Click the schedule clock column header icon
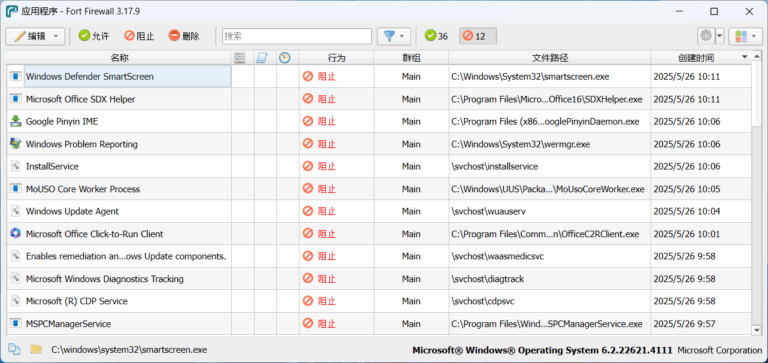 pos(285,58)
